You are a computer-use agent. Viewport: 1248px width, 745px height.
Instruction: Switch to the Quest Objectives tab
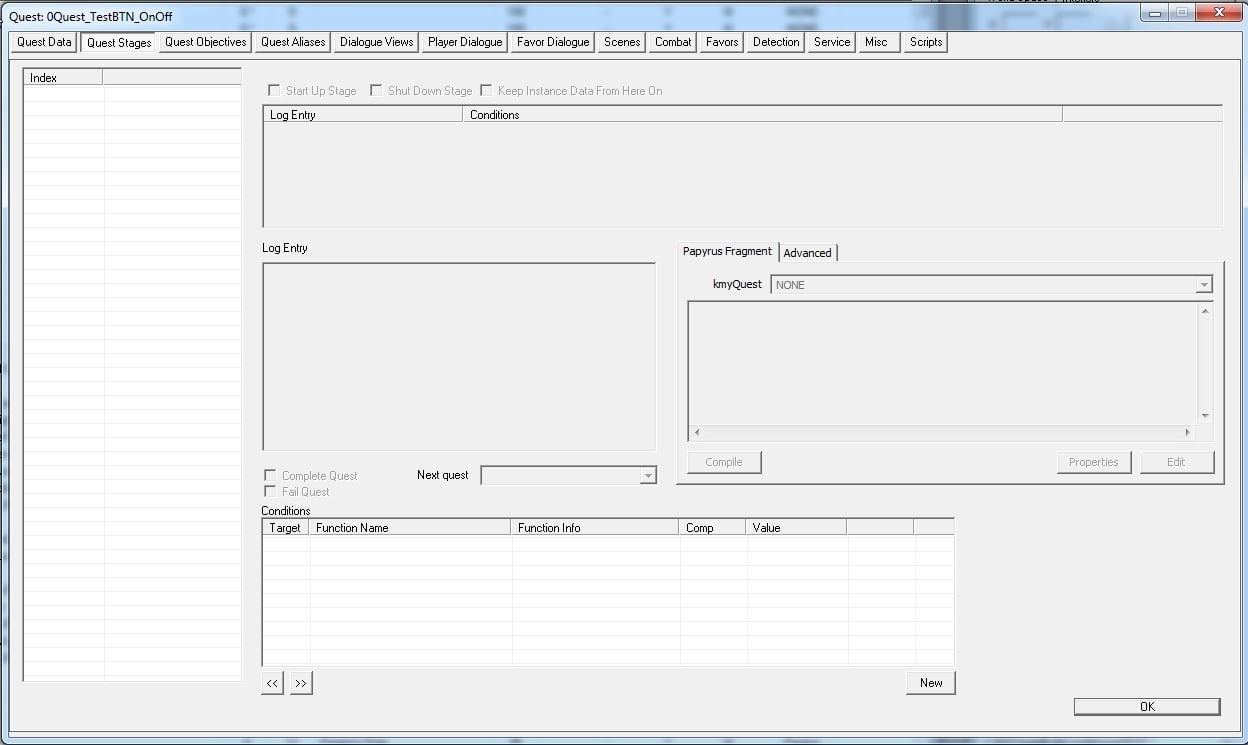tap(206, 42)
